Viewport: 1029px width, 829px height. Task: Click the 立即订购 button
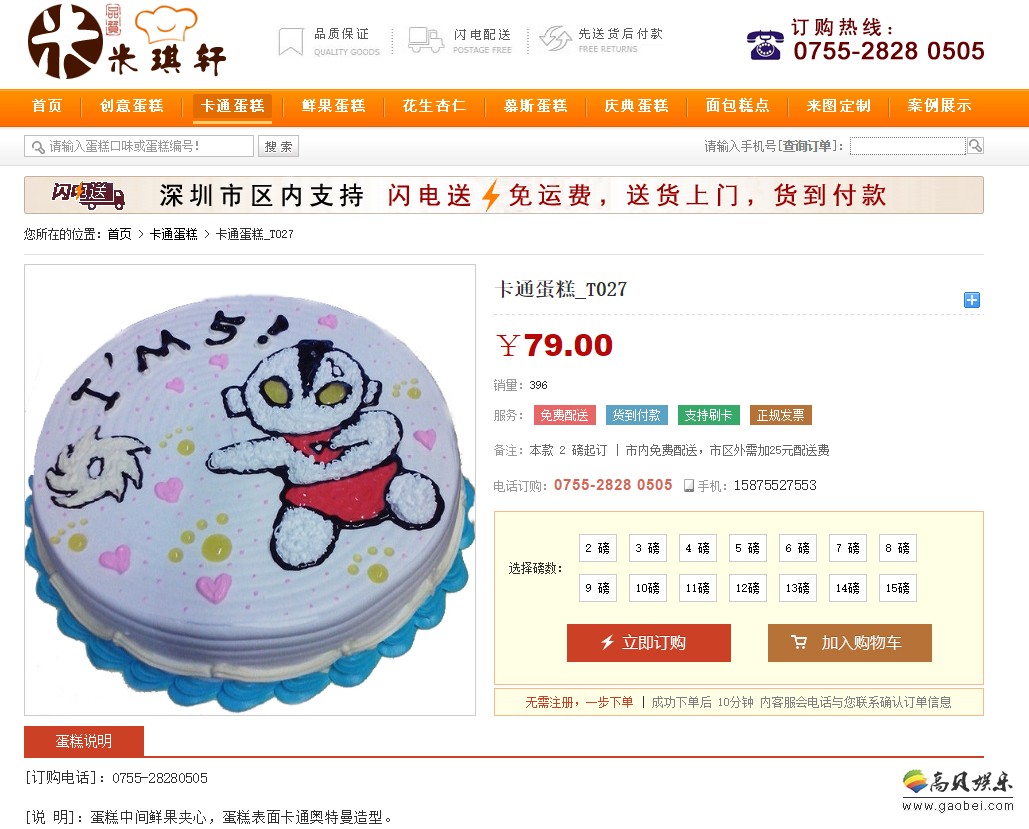649,643
